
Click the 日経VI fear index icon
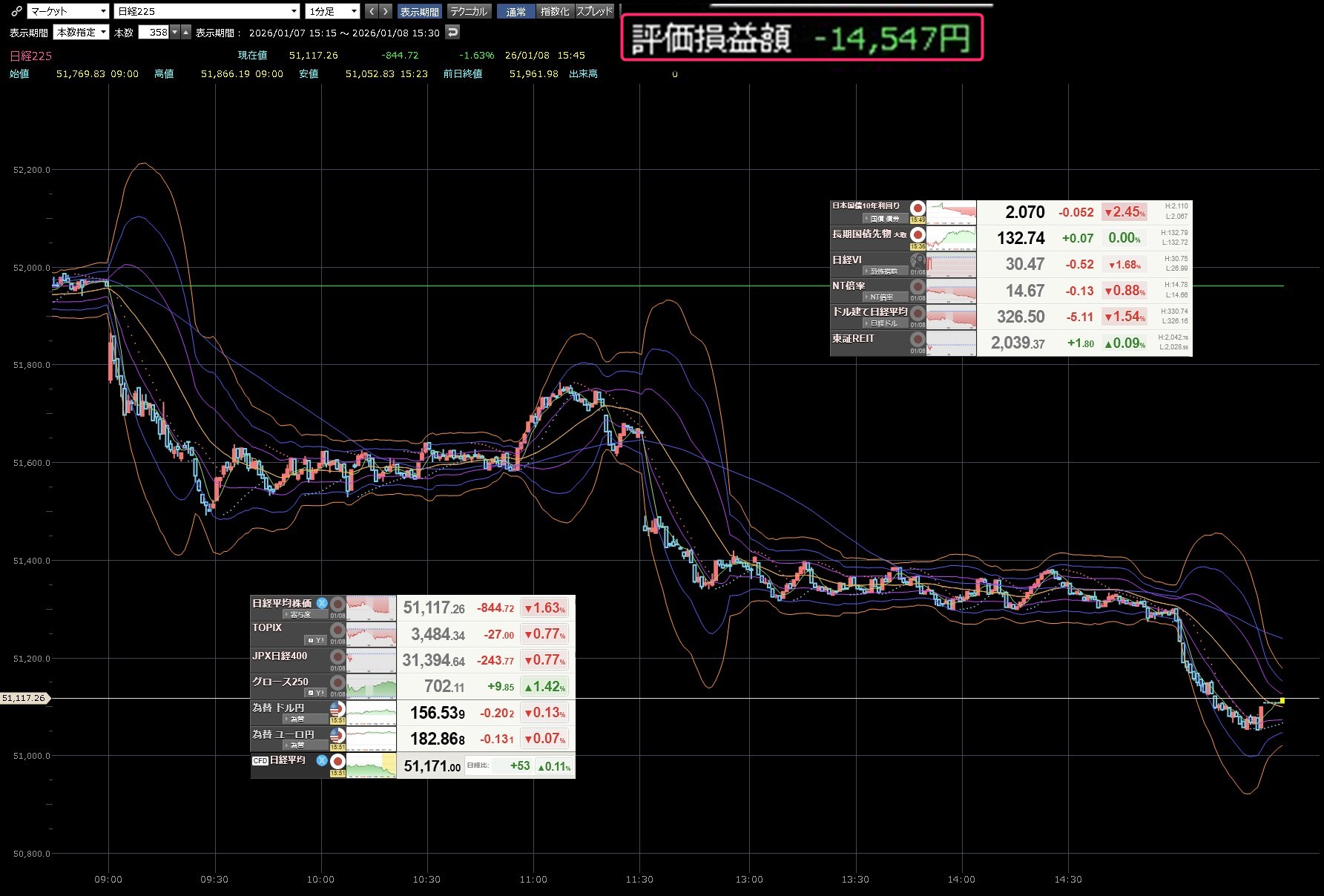pyautogui.click(x=918, y=260)
